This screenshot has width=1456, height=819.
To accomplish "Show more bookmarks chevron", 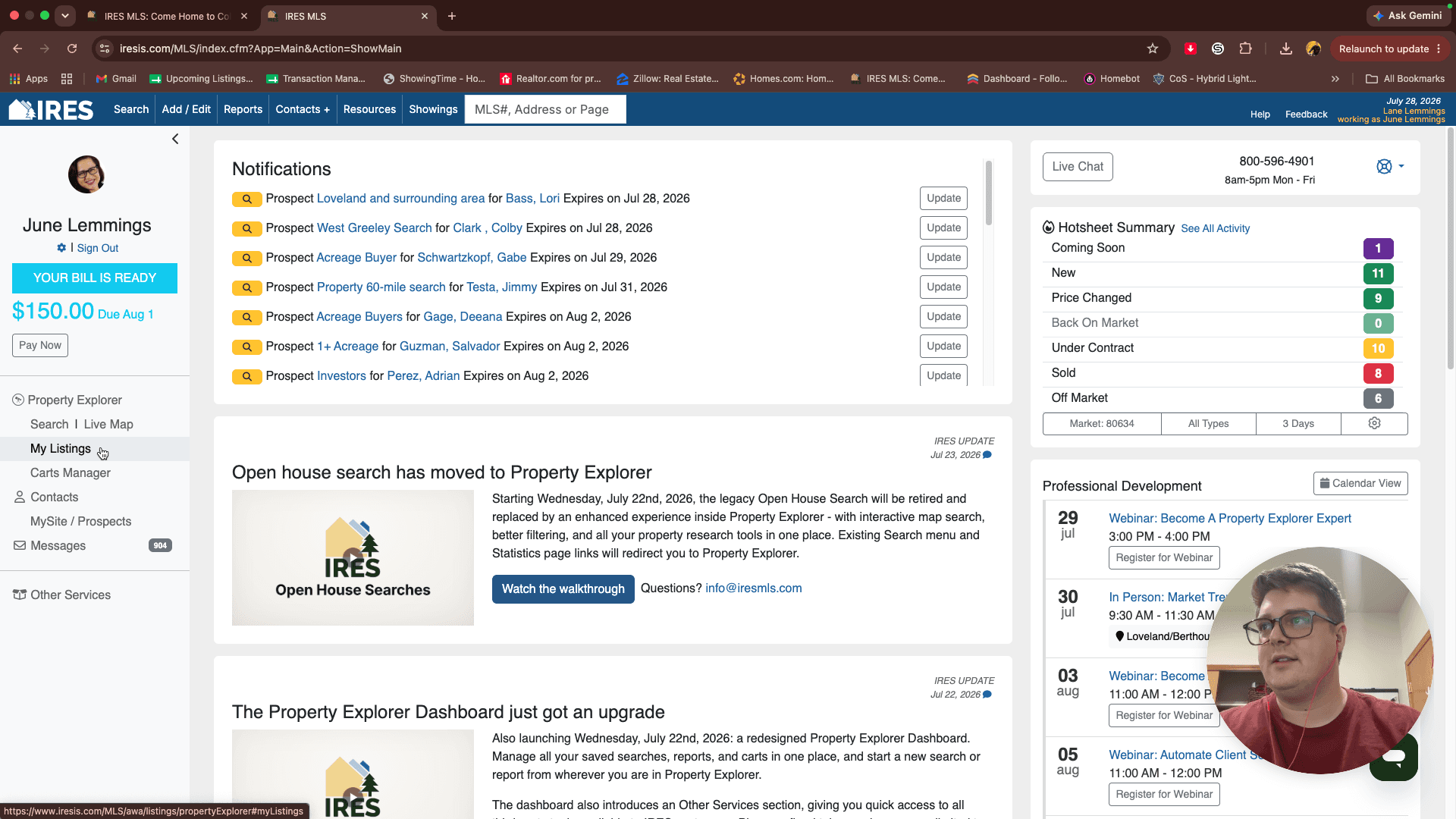I will tap(1335, 79).
